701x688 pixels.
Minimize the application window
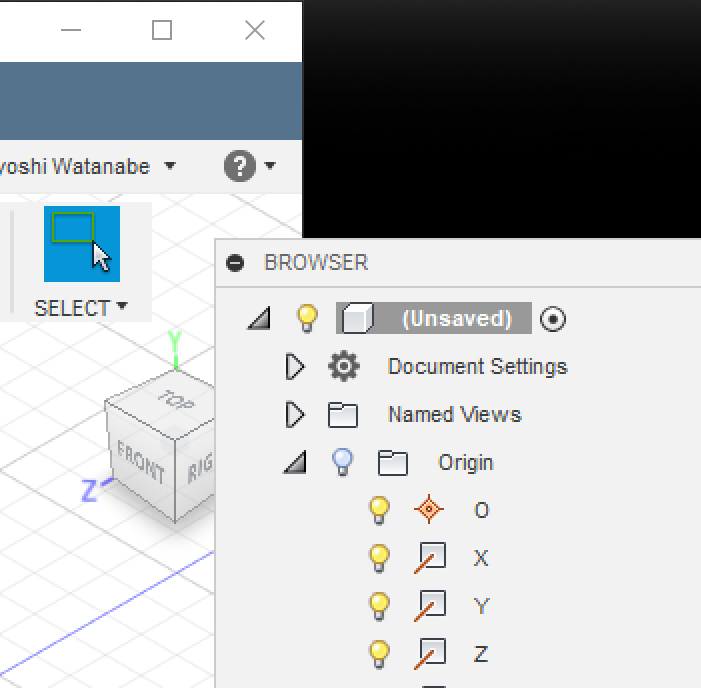[71, 30]
